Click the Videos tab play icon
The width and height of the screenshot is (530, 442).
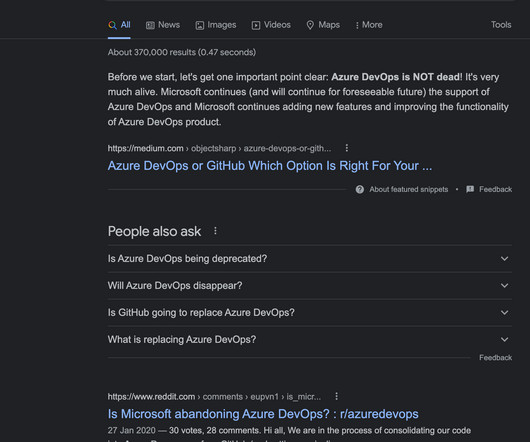coord(256,25)
